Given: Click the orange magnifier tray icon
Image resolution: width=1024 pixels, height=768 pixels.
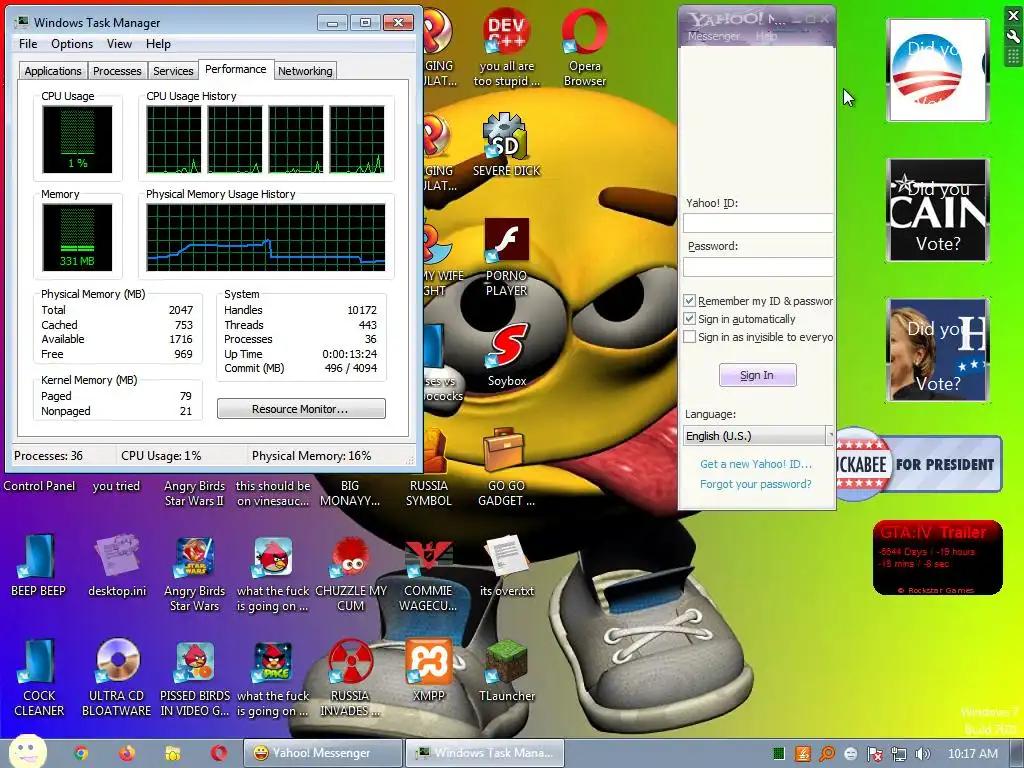Looking at the screenshot, I should click(827, 754).
